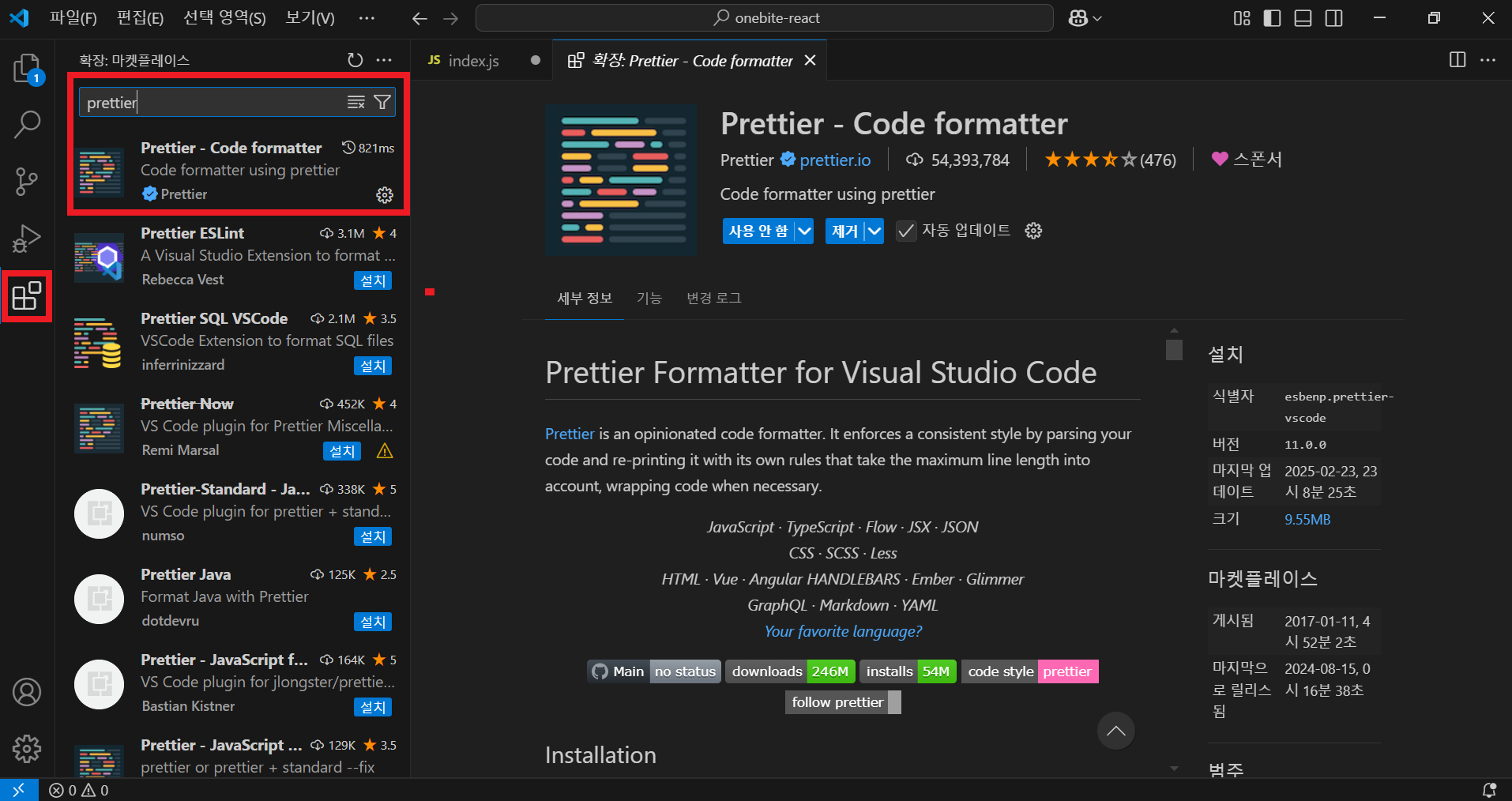Open editor more actions ellipsis
The height and width of the screenshot is (801, 1512).
click(1488, 60)
